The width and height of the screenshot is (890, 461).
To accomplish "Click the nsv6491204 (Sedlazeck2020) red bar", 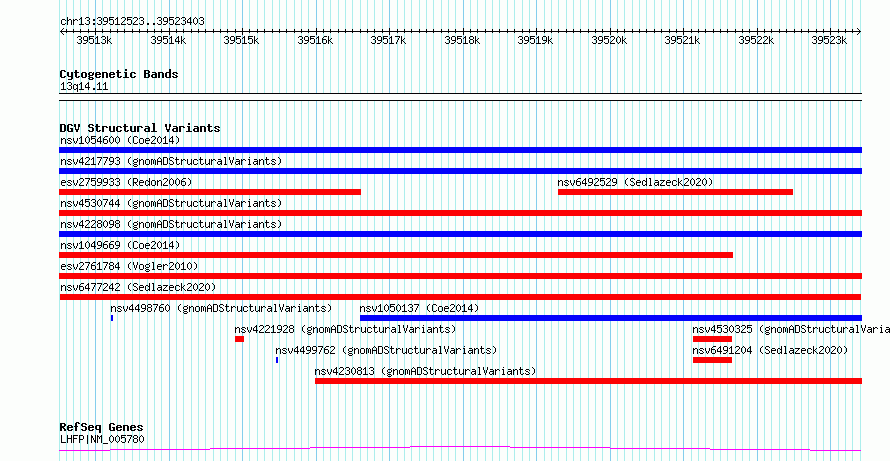I will pos(712,360).
